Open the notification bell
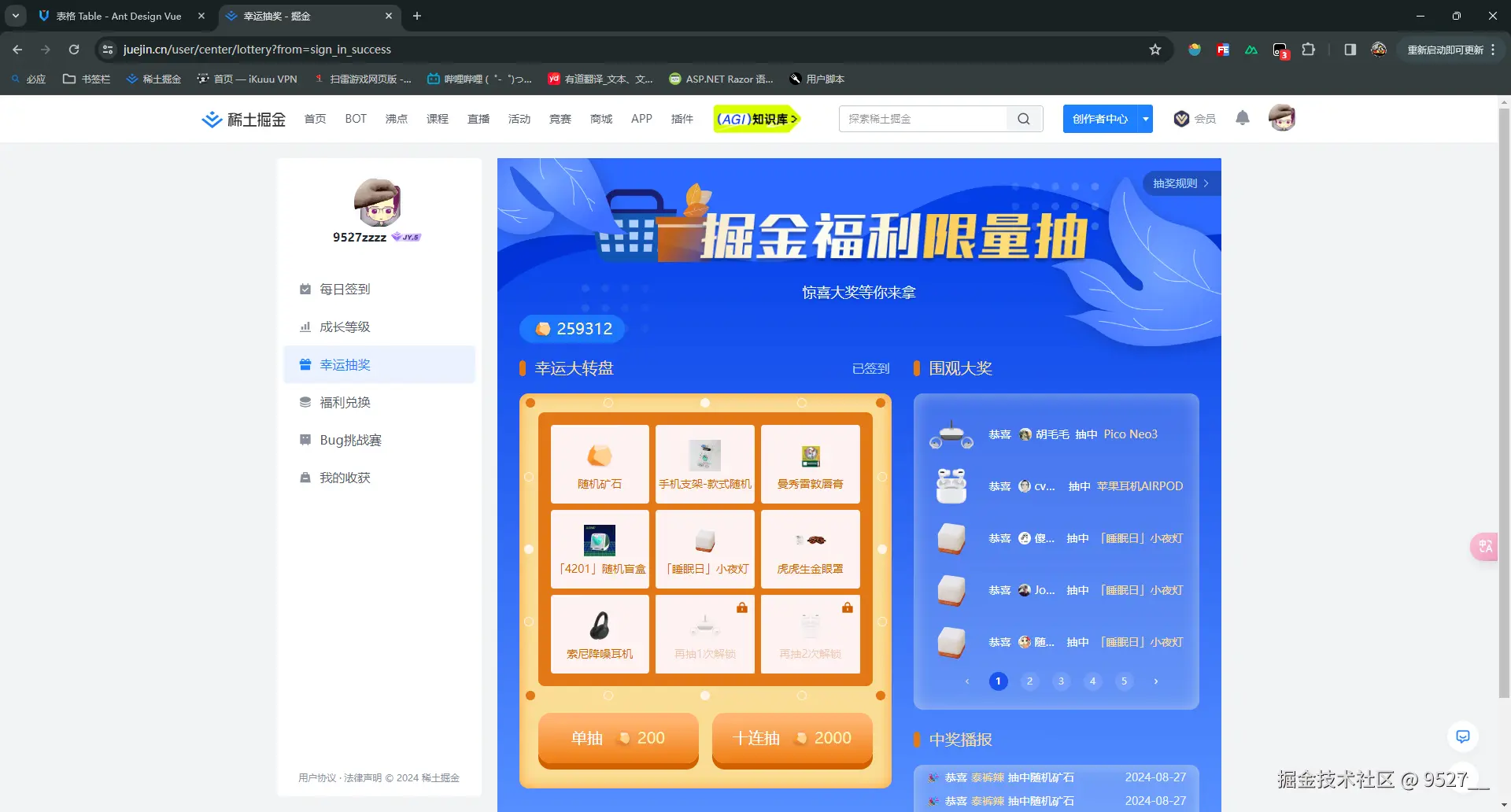Image resolution: width=1511 pixels, height=812 pixels. tap(1242, 119)
